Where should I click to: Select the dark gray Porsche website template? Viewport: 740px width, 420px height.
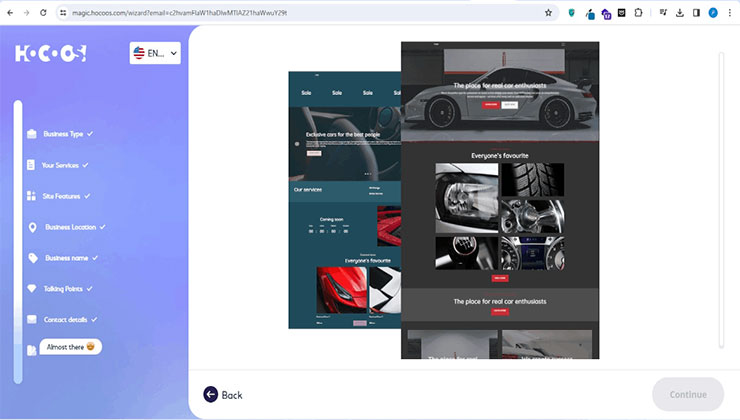(x=500, y=200)
